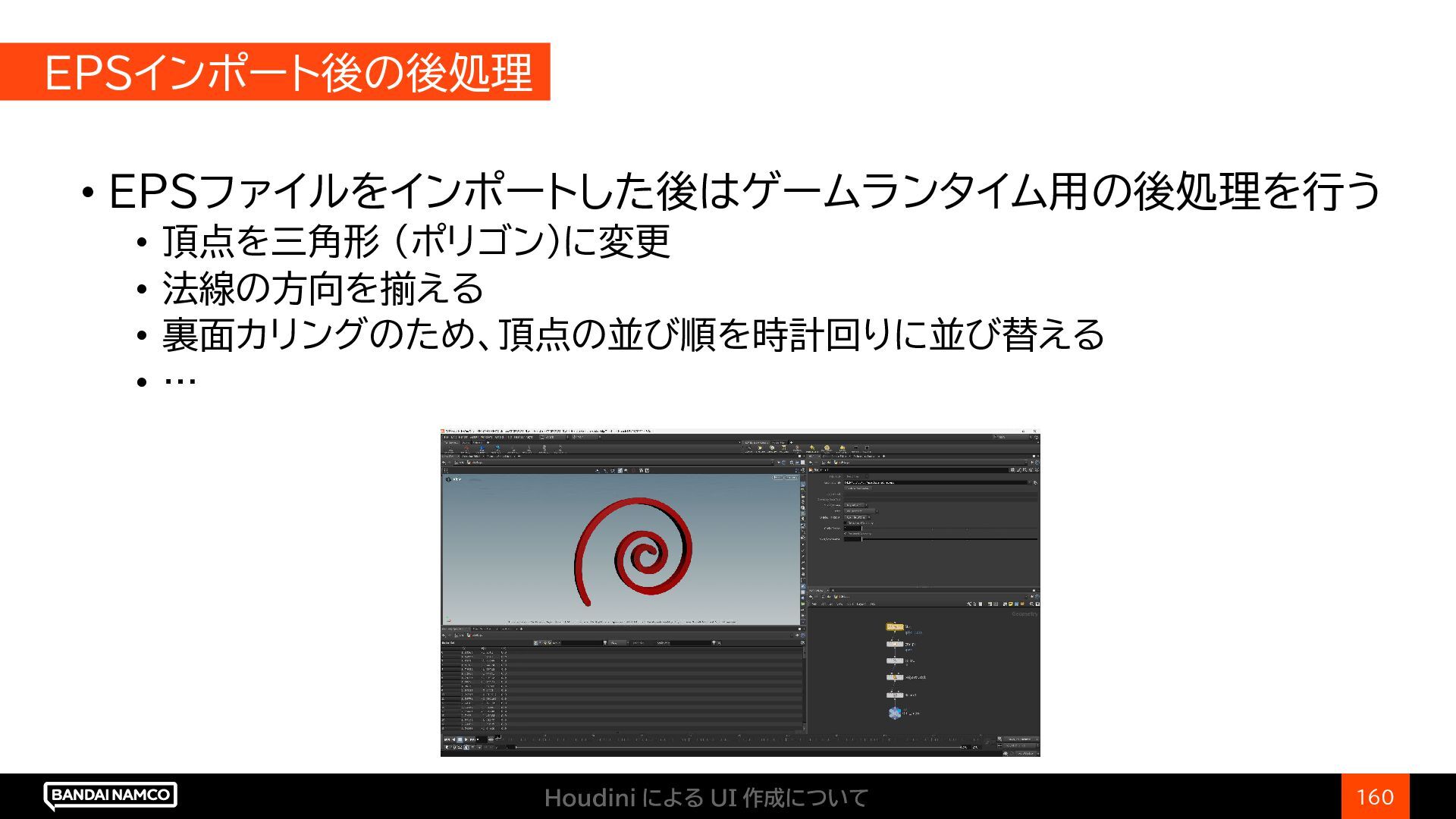Toggle the Delay Load Geometry checkbox
The image size is (1456, 819).
[846, 522]
